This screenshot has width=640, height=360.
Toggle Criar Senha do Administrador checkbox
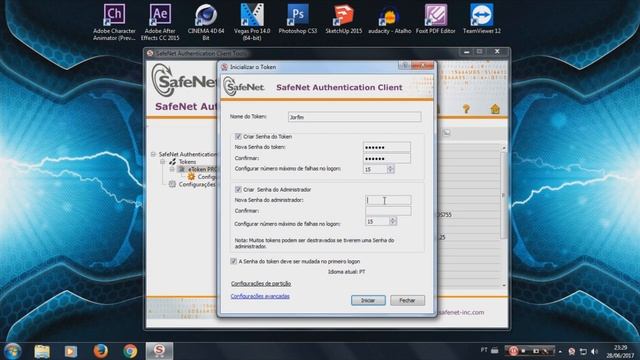pos(238,189)
